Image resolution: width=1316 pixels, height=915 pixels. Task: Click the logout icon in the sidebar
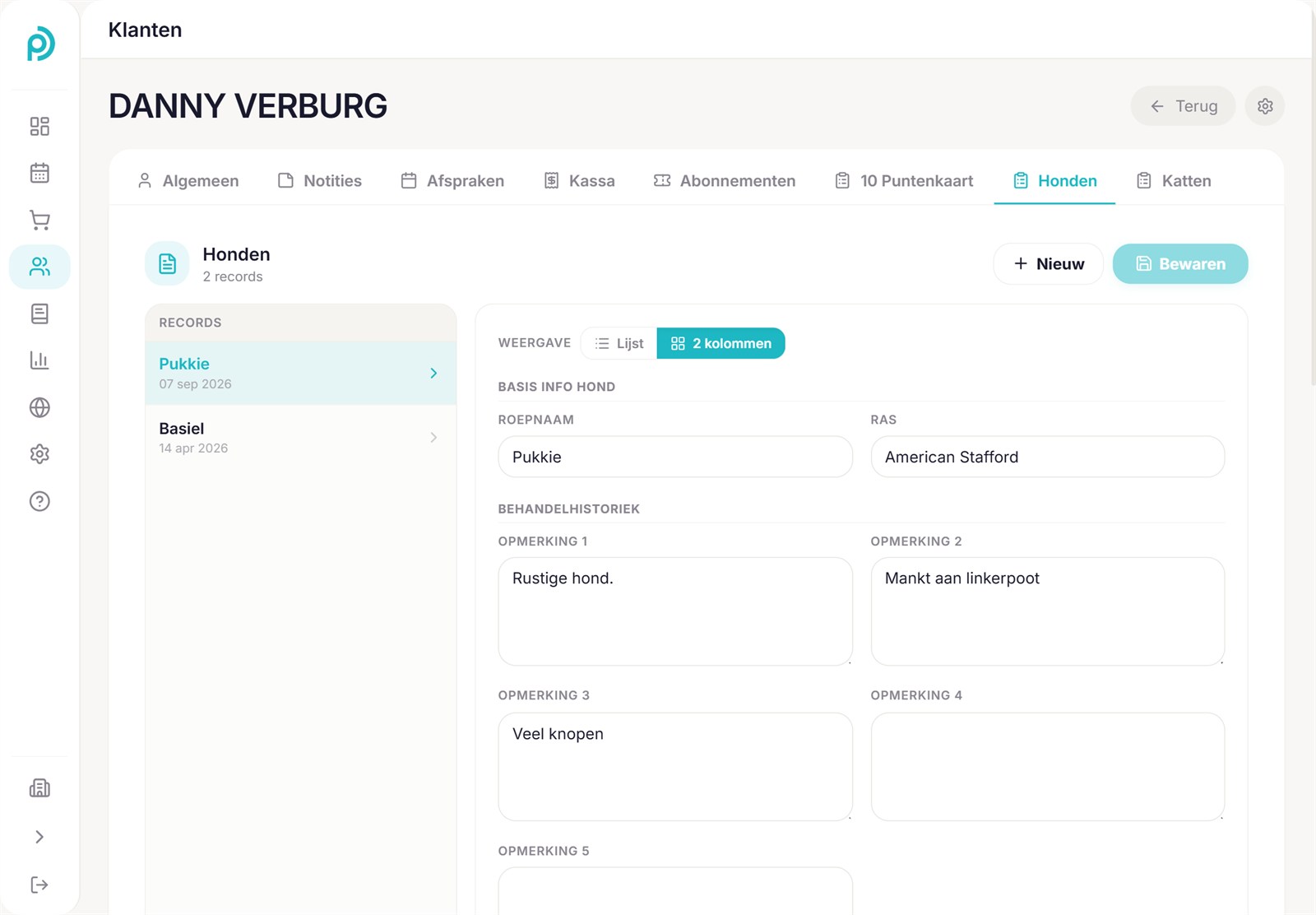[x=39, y=885]
